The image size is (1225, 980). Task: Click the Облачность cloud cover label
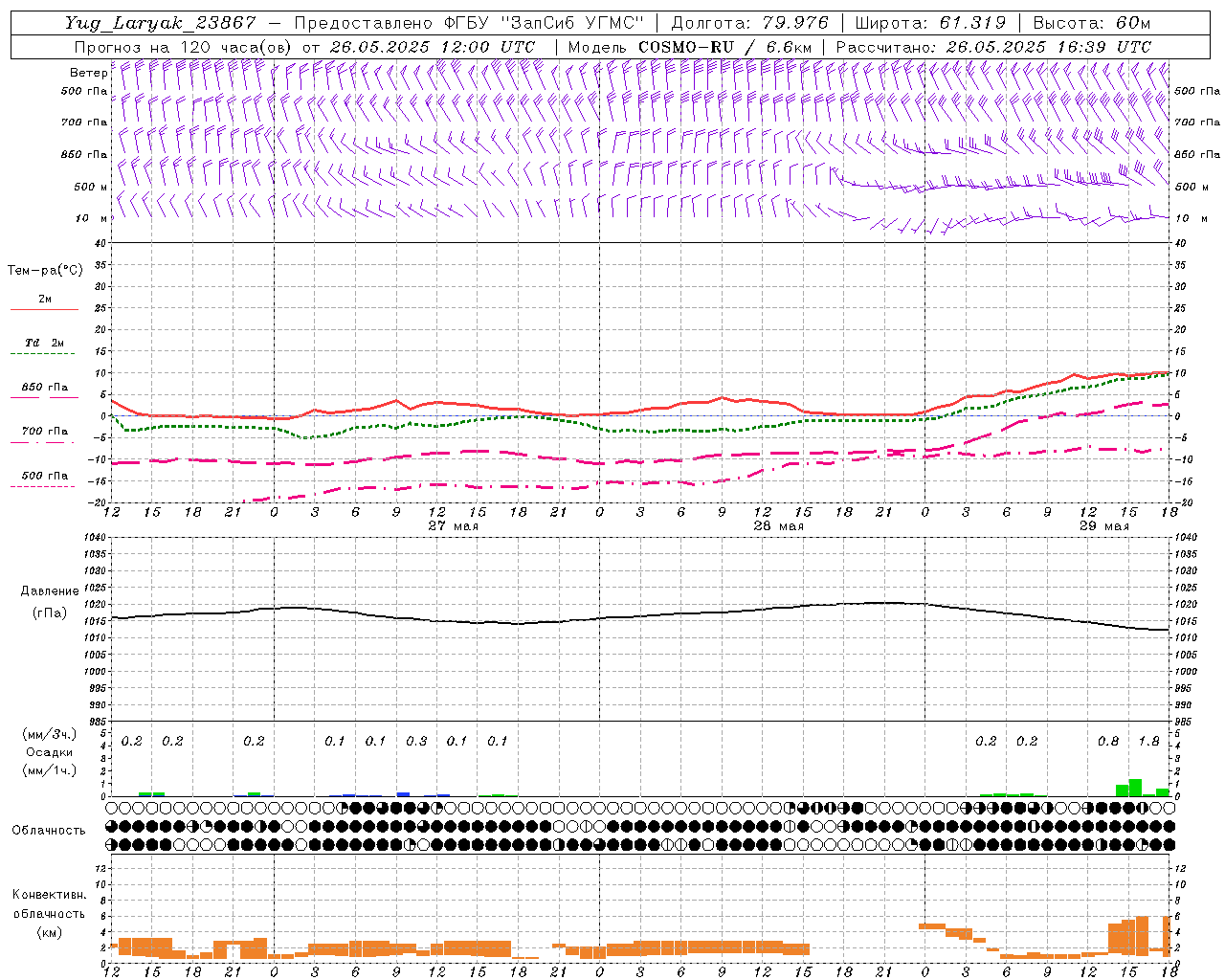click(49, 831)
